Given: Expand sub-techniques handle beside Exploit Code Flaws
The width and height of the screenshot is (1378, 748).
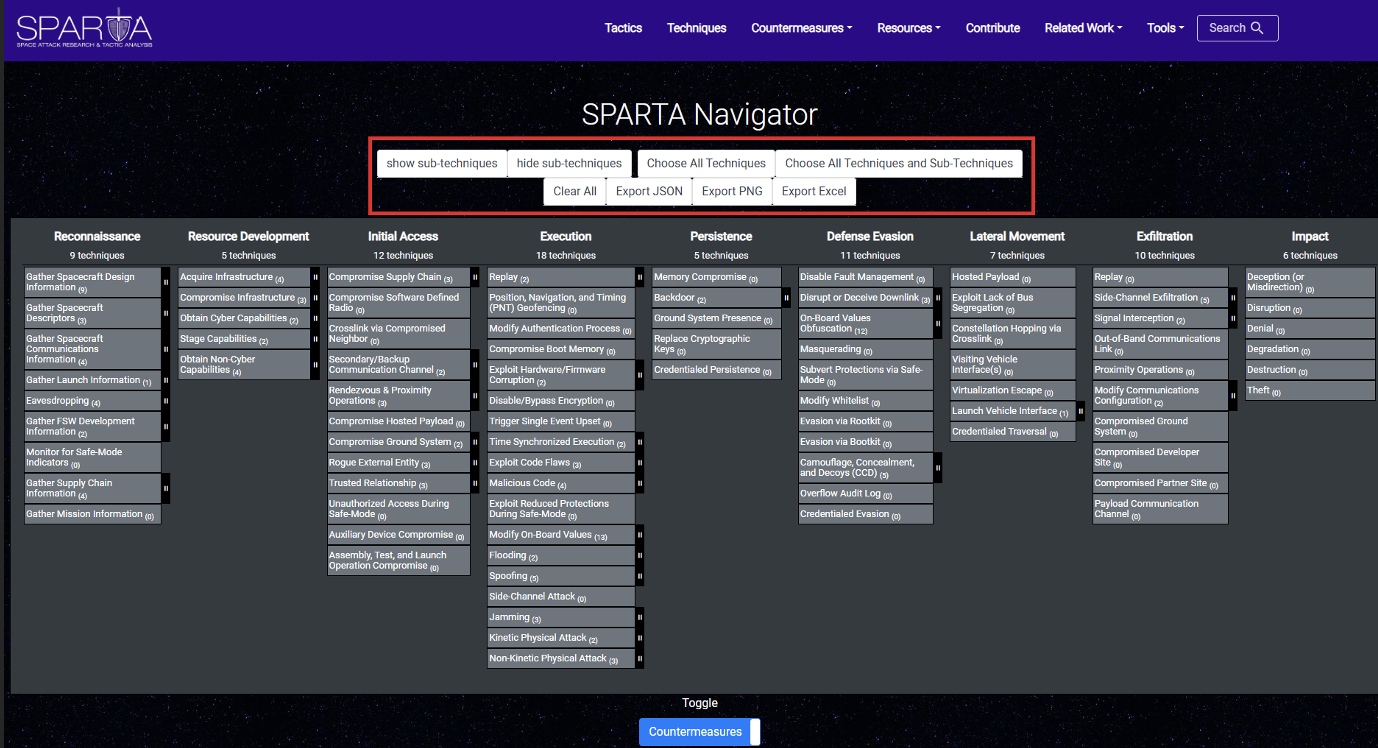Looking at the screenshot, I should coord(640,463).
